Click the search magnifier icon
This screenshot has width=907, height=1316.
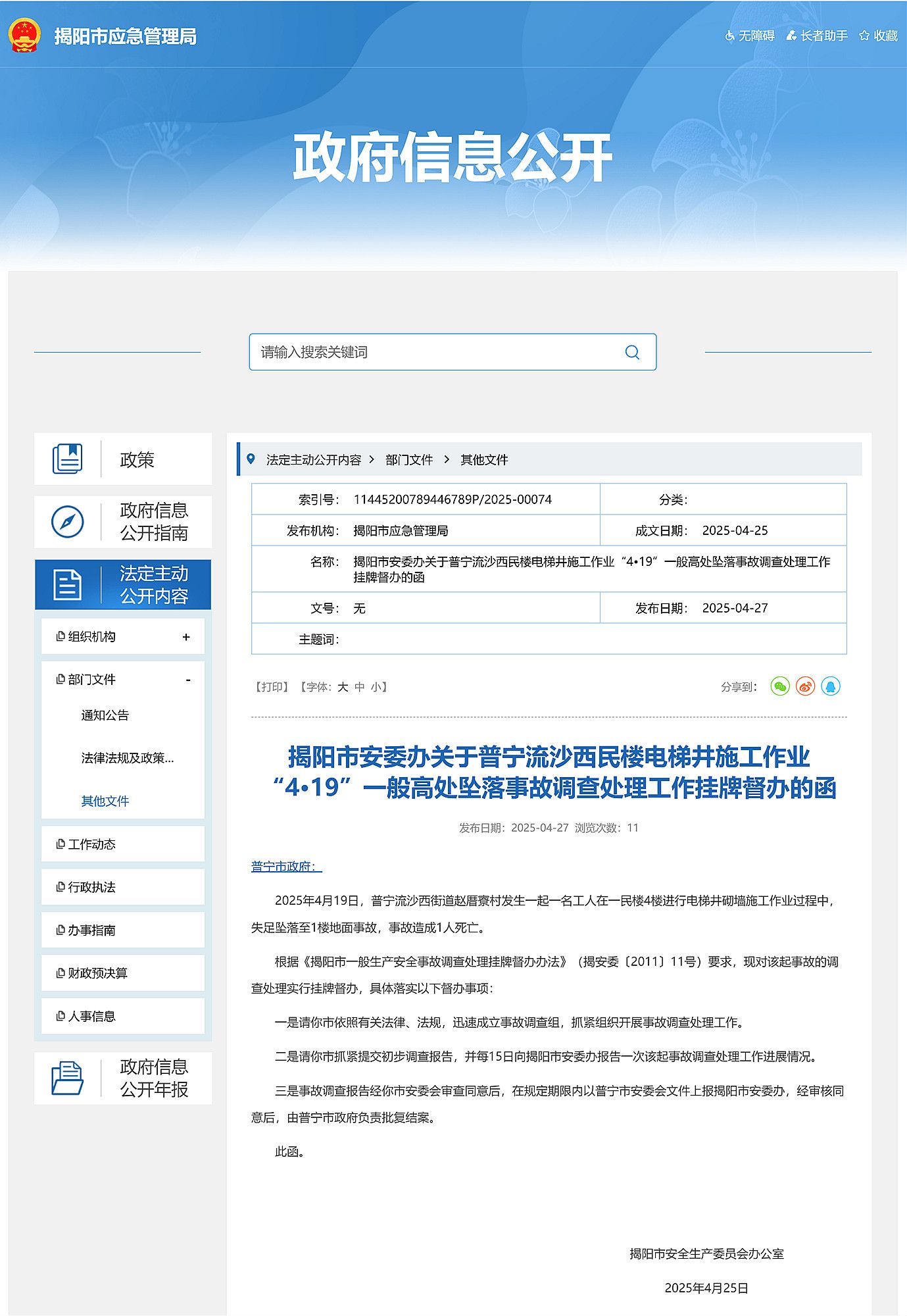tap(632, 352)
